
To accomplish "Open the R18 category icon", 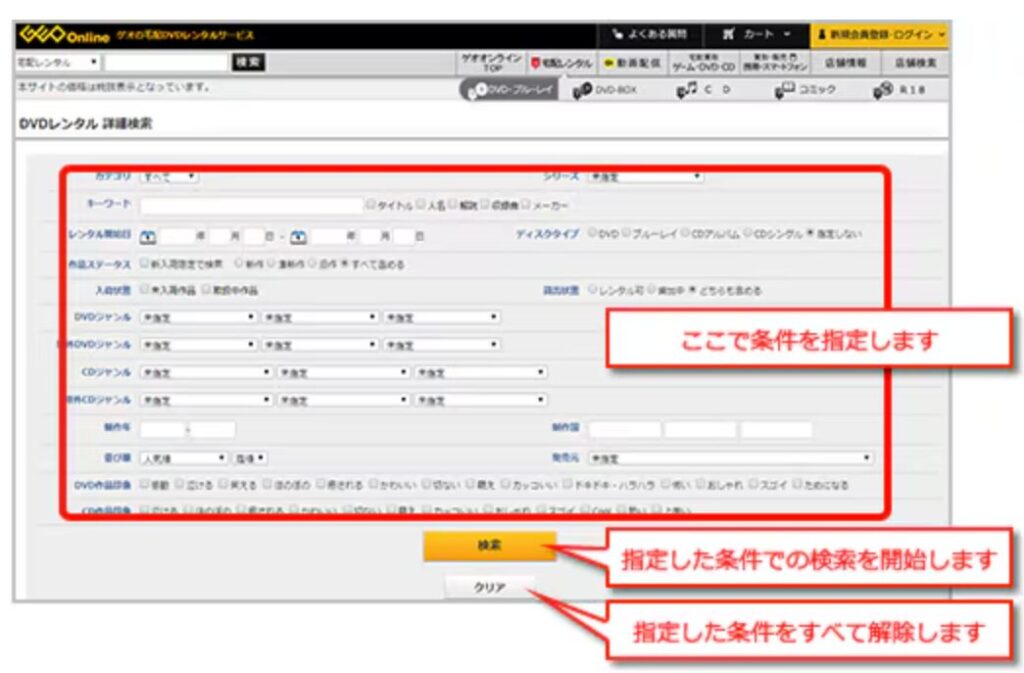I will click(x=881, y=90).
